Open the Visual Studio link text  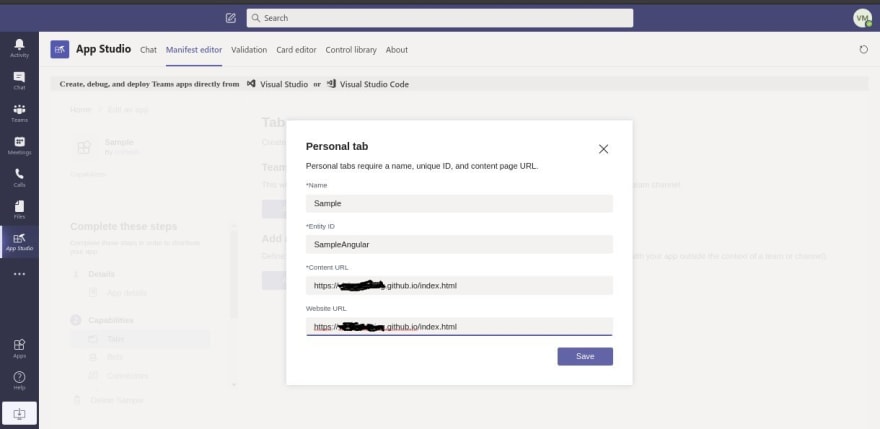coord(284,84)
